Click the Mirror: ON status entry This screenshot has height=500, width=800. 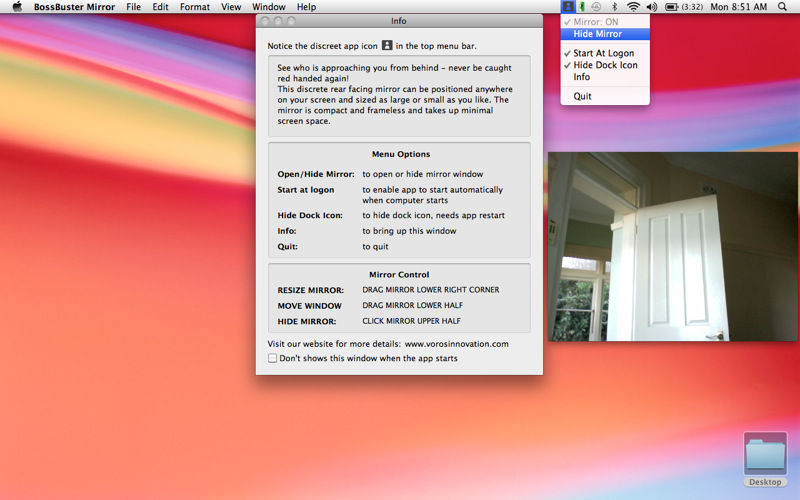coord(605,22)
